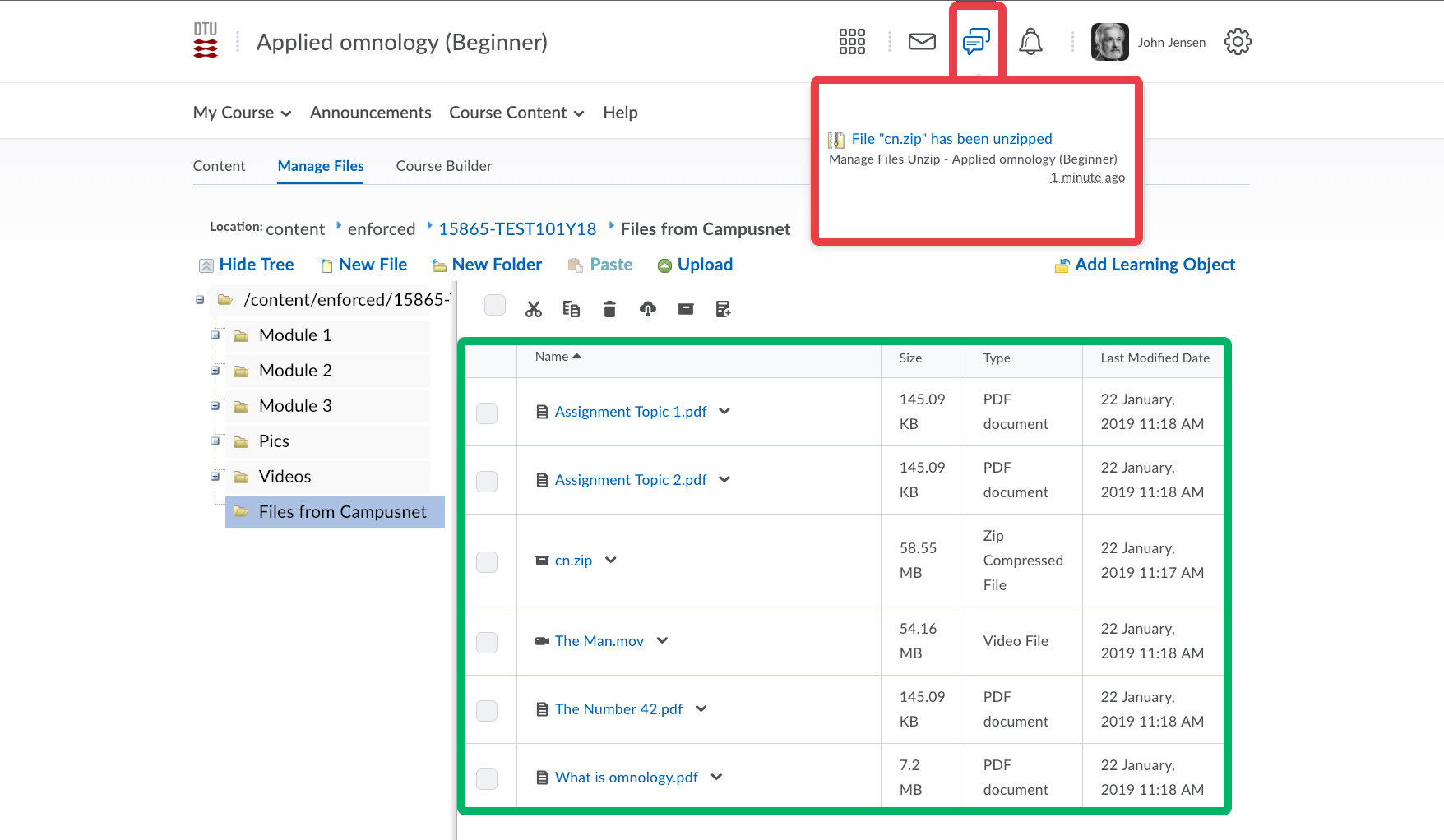
Task: Tick the checkbox beside cn.zip
Action: pos(487,562)
